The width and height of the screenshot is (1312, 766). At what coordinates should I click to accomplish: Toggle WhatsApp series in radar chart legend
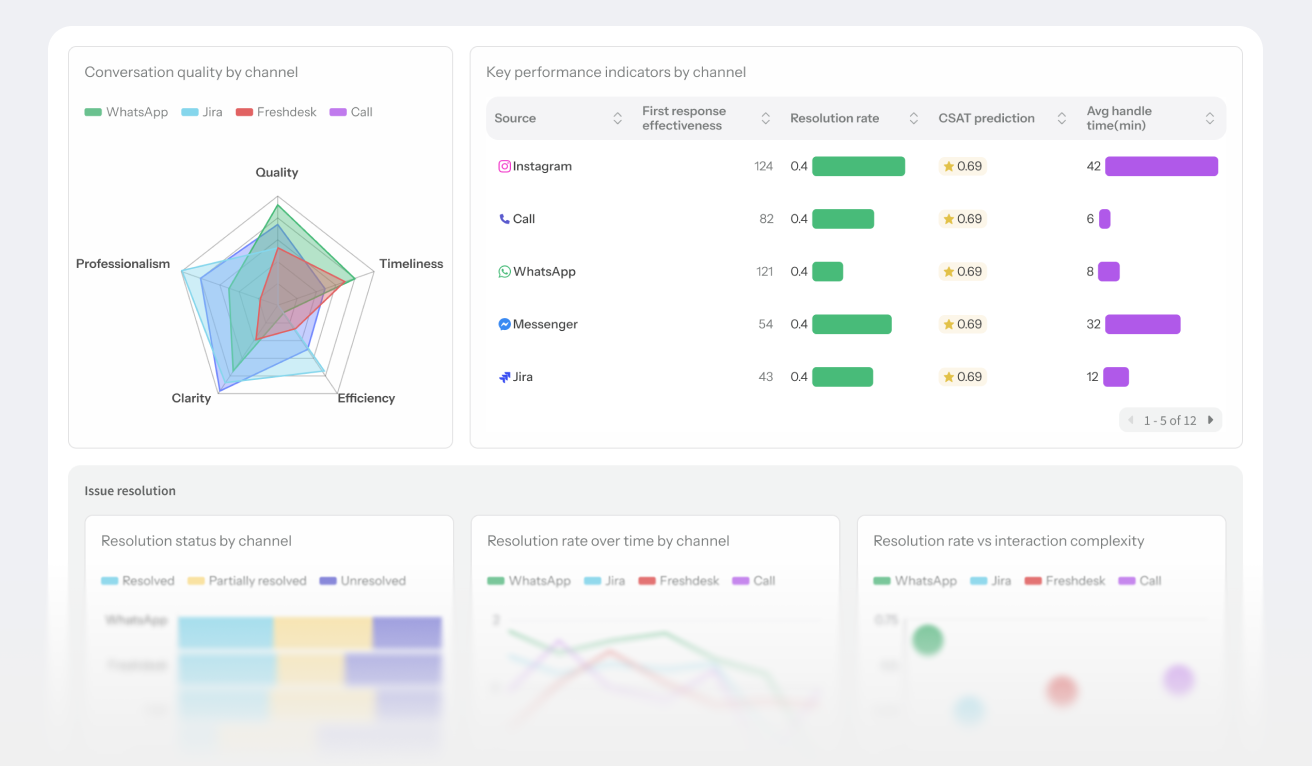126,112
